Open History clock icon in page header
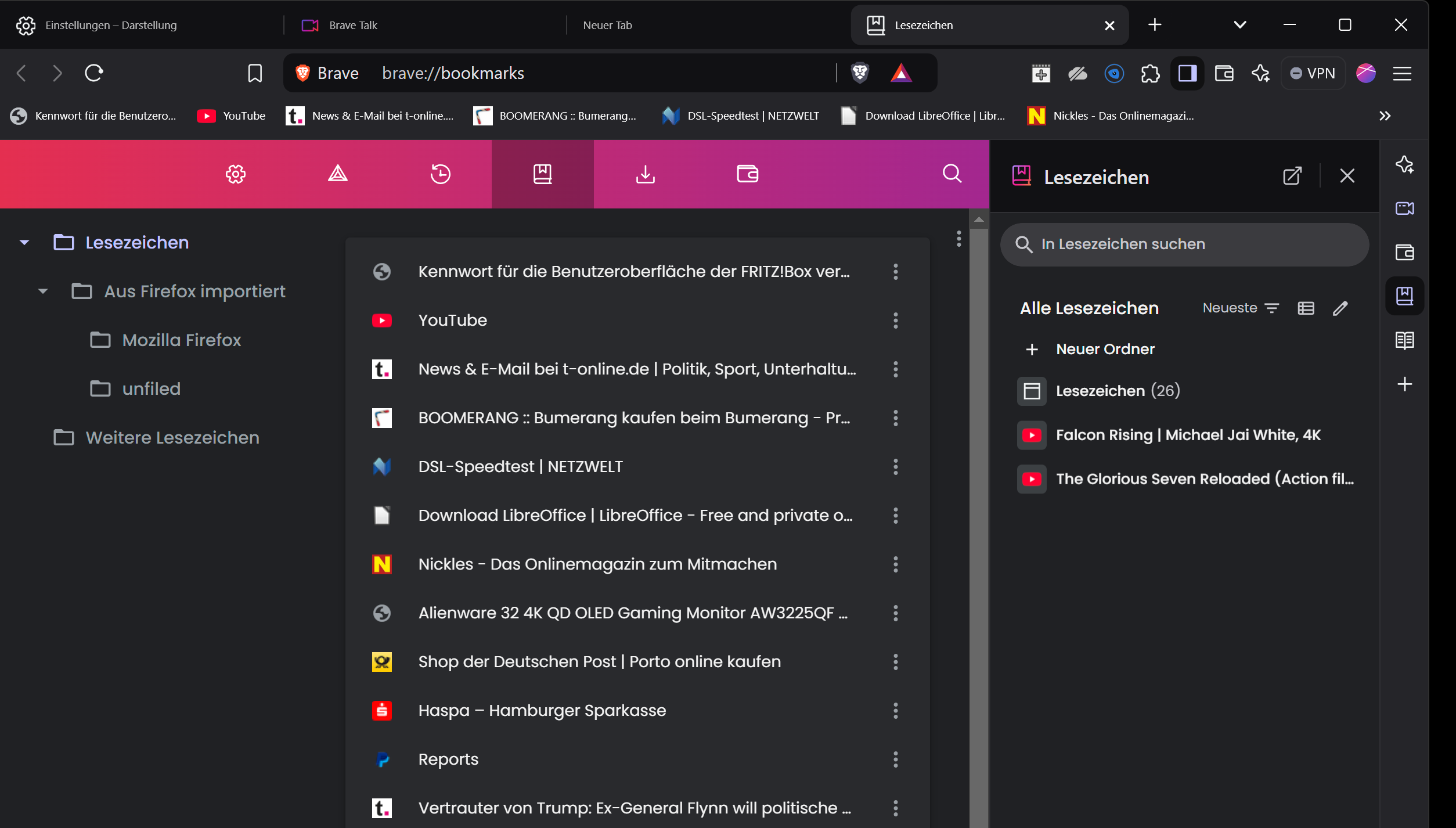The width and height of the screenshot is (1456, 828). pos(441,174)
